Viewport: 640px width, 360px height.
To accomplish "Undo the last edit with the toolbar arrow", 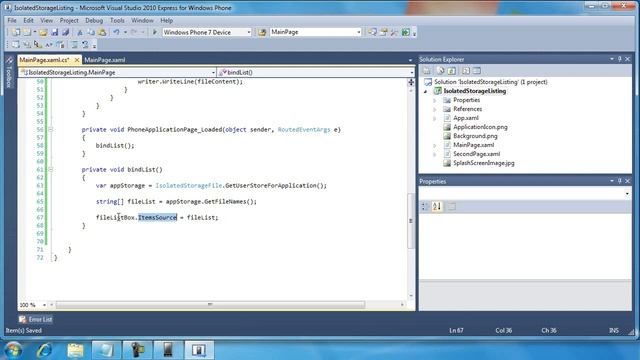I will [116, 32].
